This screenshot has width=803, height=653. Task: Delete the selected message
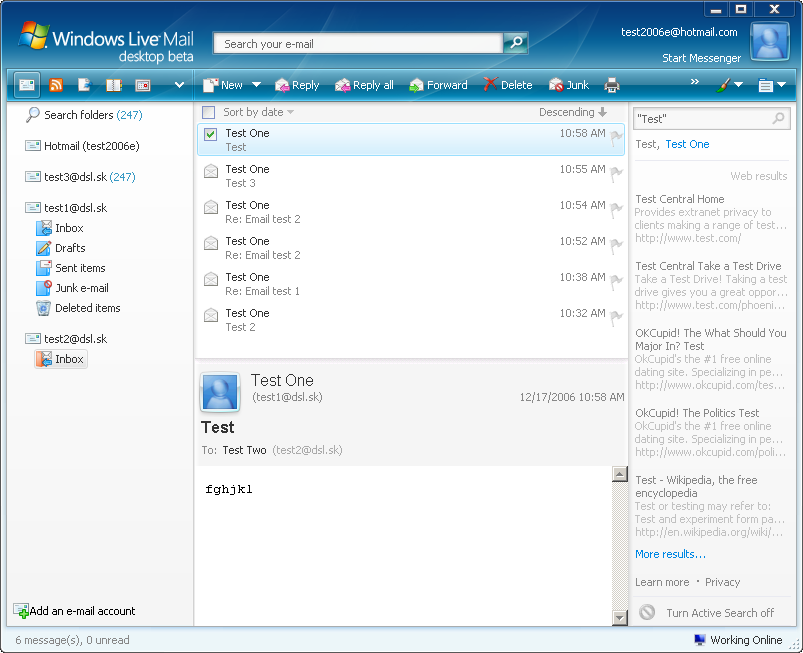point(508,85)
